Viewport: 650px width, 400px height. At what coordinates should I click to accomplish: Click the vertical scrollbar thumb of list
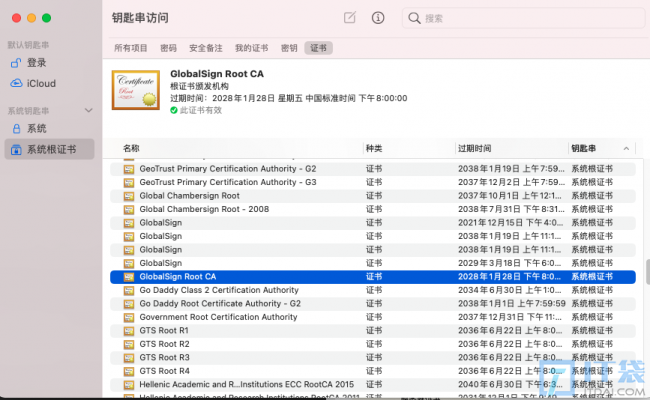pyautogui.click(x=647, y=272)
